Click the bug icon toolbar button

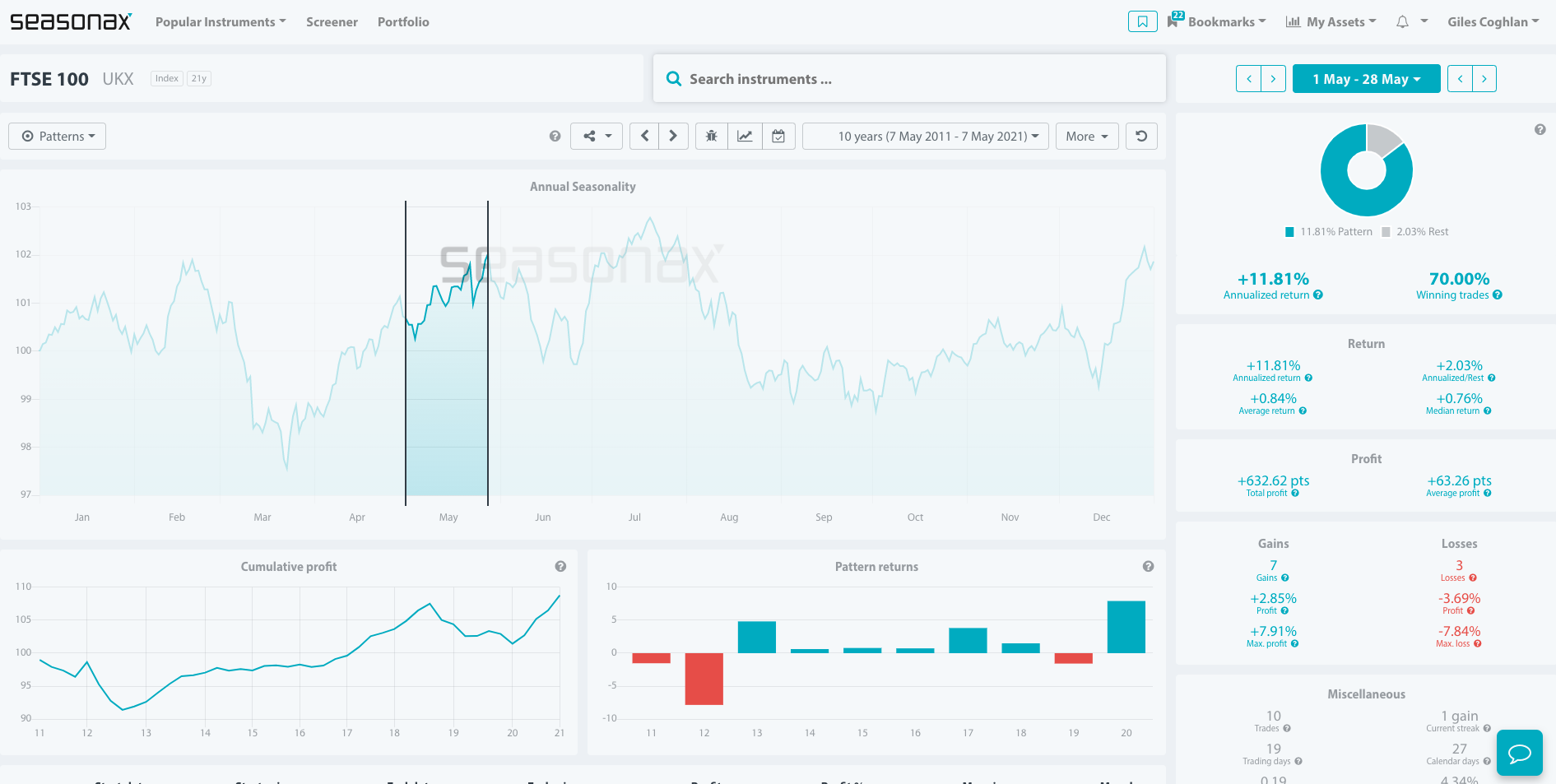[x=712, y=136]
